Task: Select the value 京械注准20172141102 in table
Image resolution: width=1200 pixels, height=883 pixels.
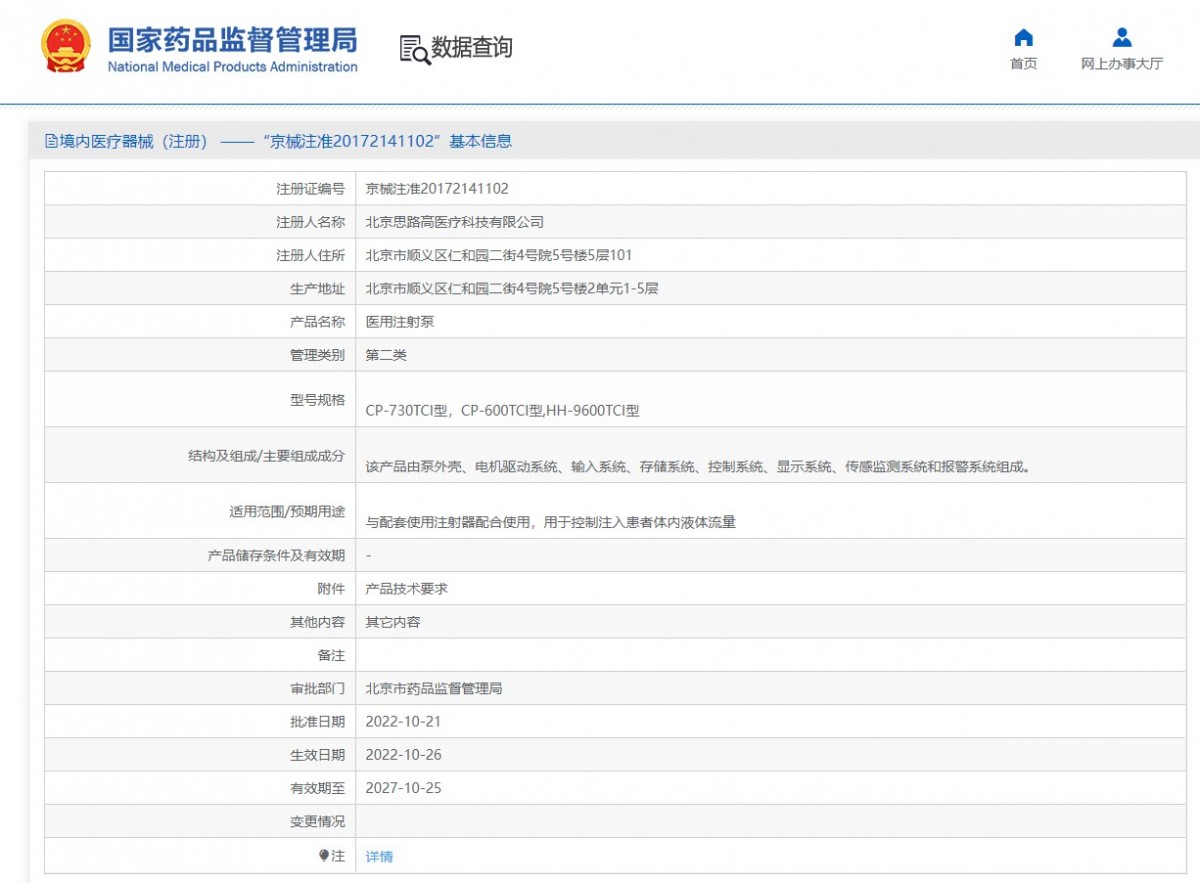Action: tap(437, 188)
